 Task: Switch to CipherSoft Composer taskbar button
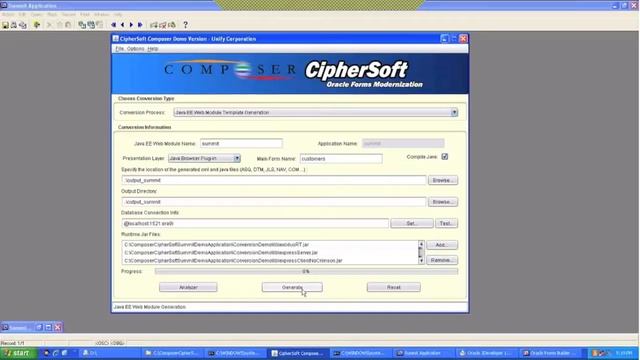click(297, 353)
